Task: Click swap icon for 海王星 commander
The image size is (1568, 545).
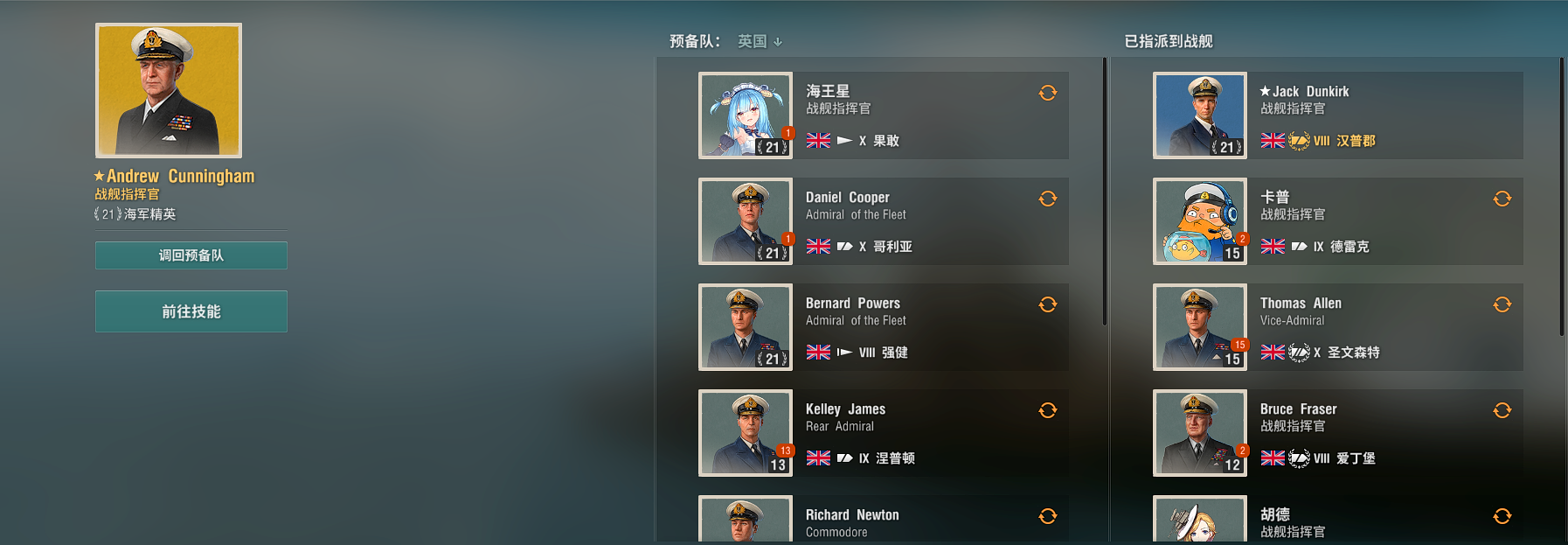Action: 1048,93
